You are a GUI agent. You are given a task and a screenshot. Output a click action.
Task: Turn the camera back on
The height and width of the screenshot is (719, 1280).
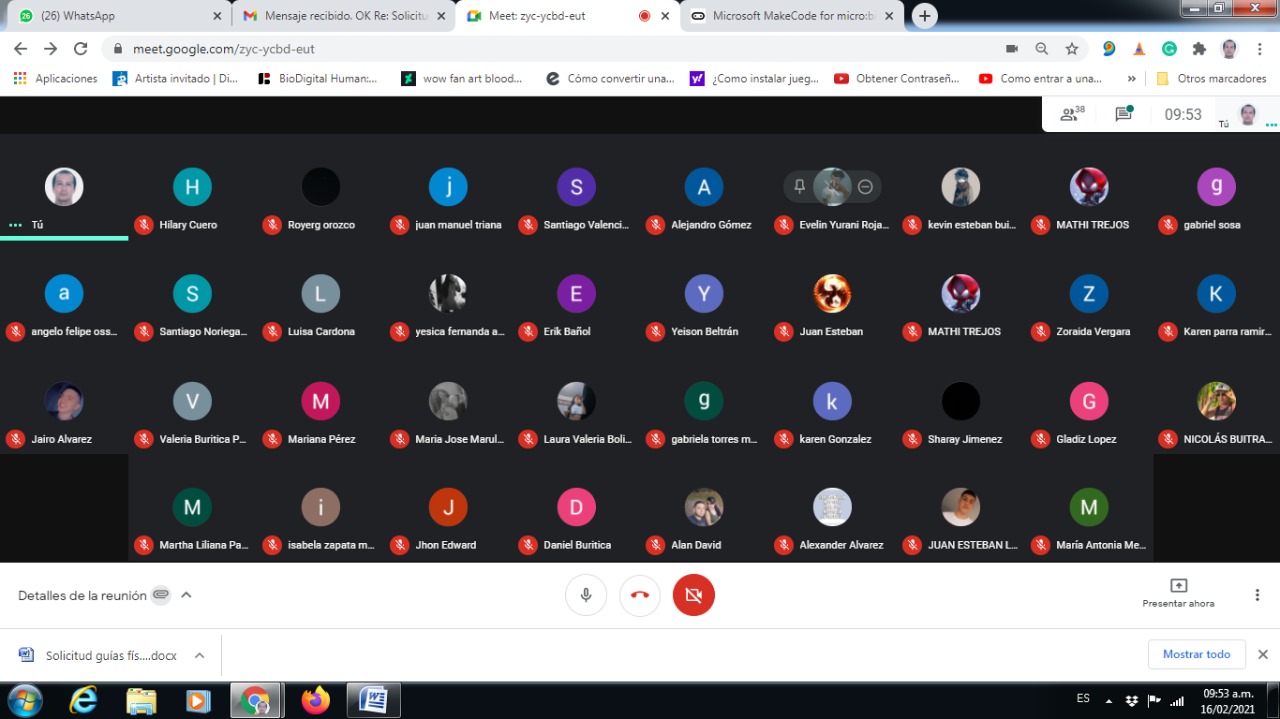pos(694,595)
